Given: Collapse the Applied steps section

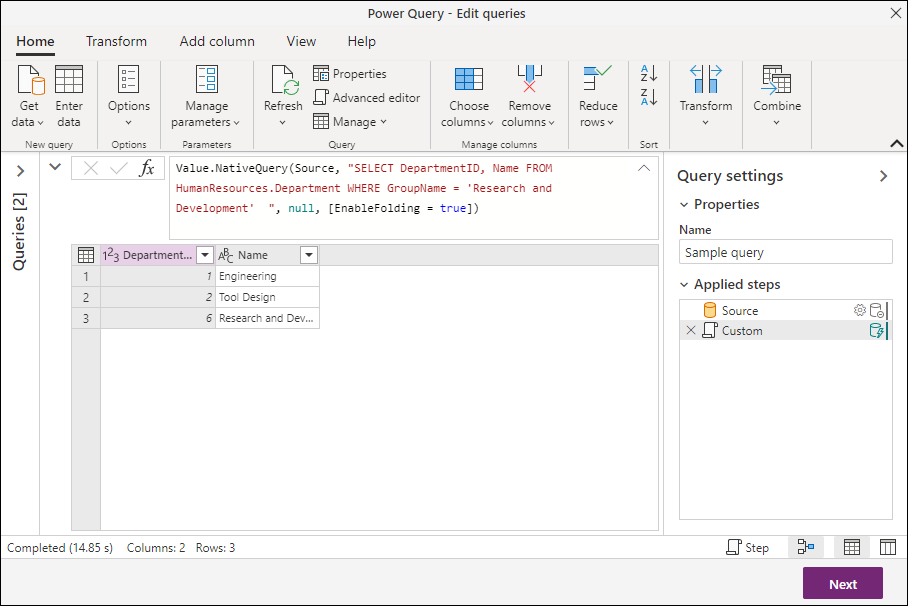Looking at the screenshot, I should point(684,285).
